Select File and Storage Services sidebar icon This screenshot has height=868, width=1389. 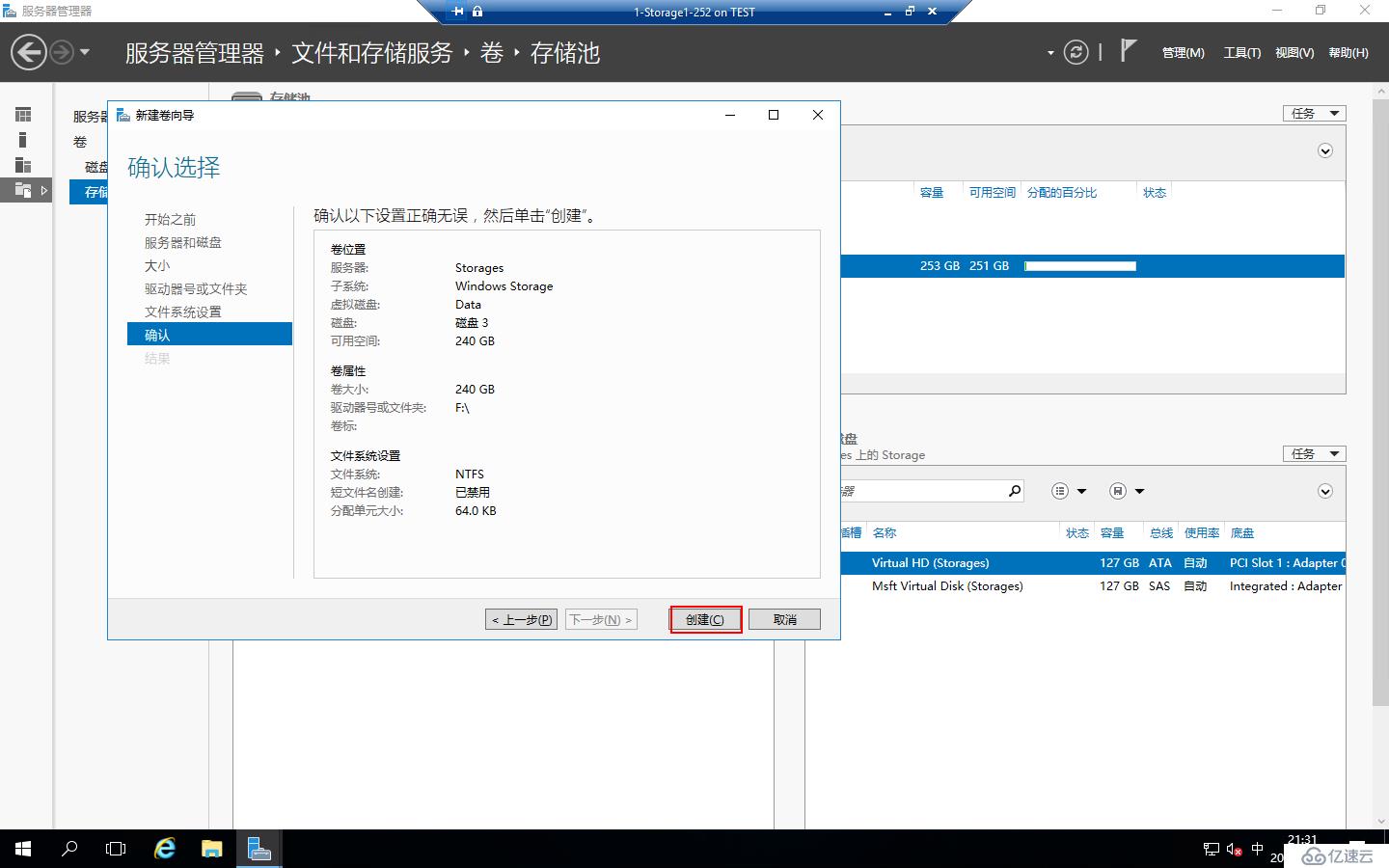[x=23, y=190]
